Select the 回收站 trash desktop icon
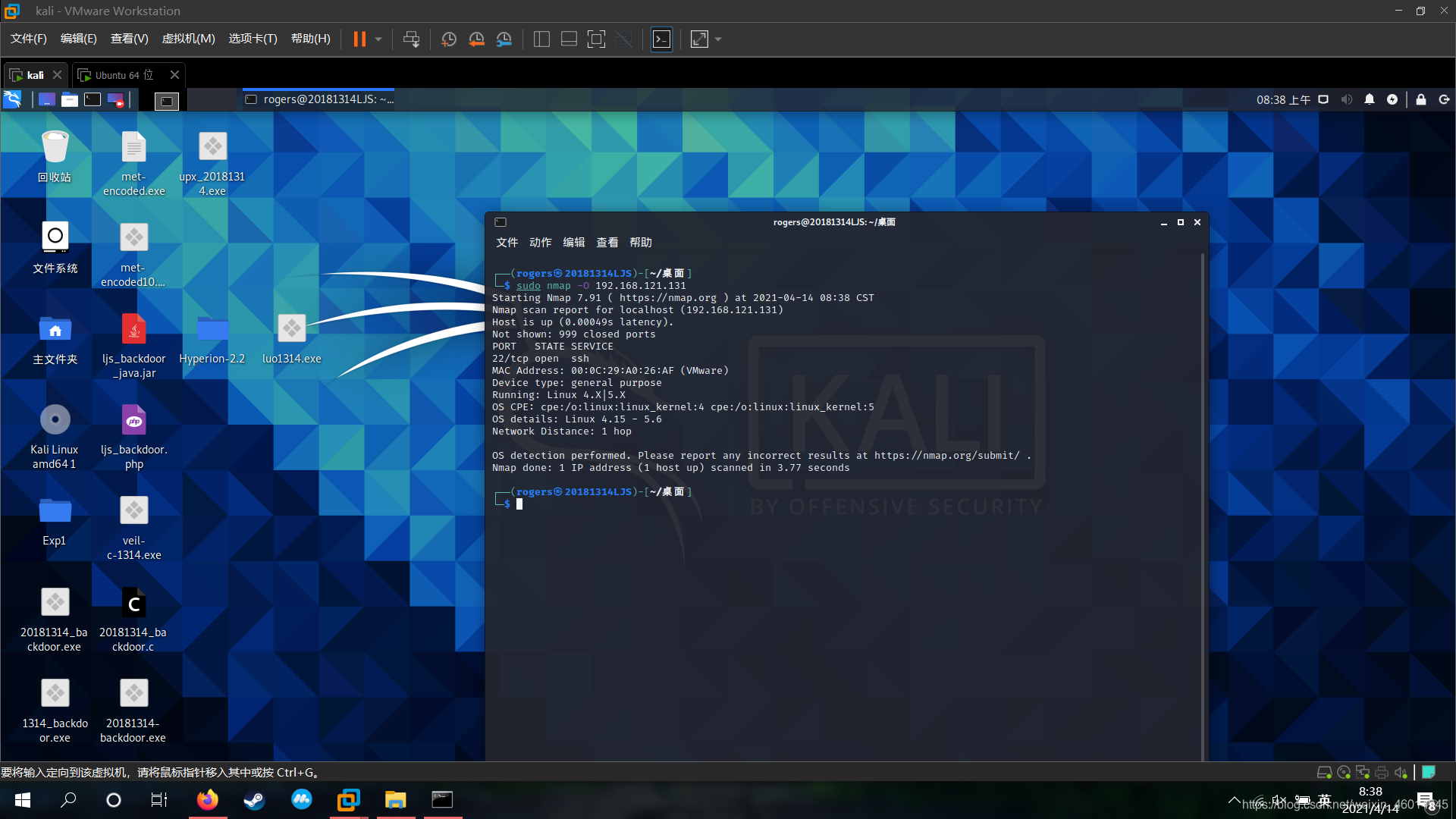Screen dimensions: 1456x819 tap(55, 156)
